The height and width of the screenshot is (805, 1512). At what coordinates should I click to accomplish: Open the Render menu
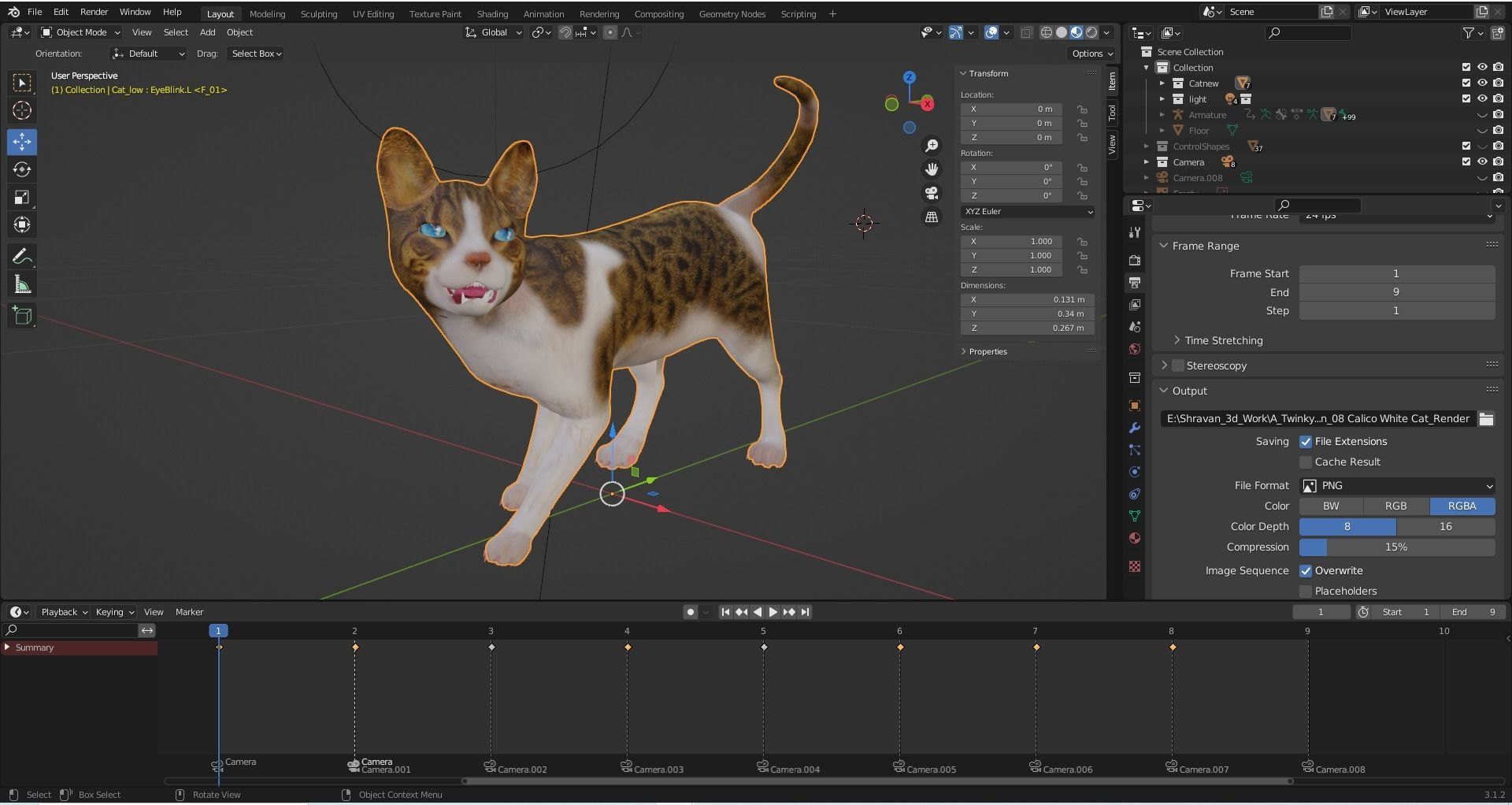94,12
